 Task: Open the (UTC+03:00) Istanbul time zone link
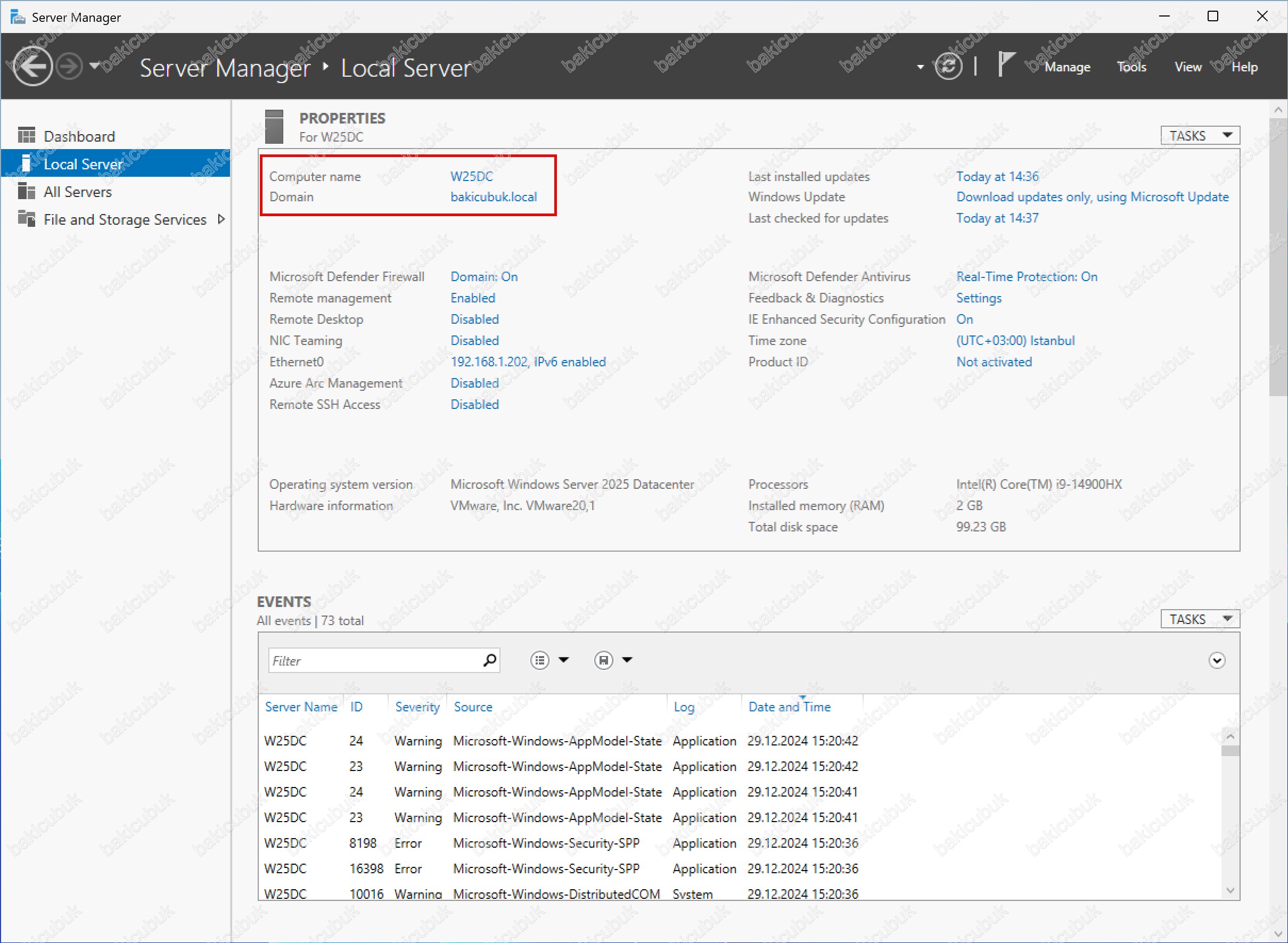tap(1015, 340)
